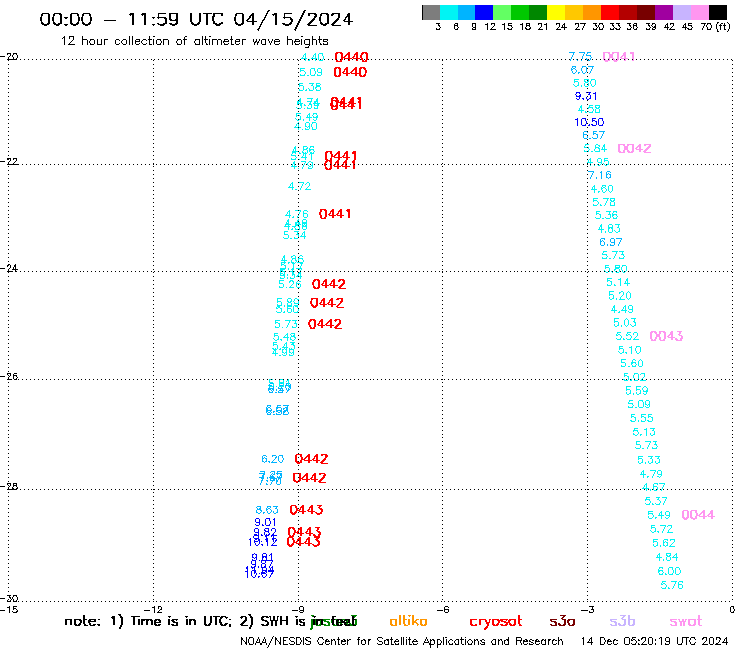
Task: Click the 'cryosat' satellite legend label
Action: click(x=496, y=621)
